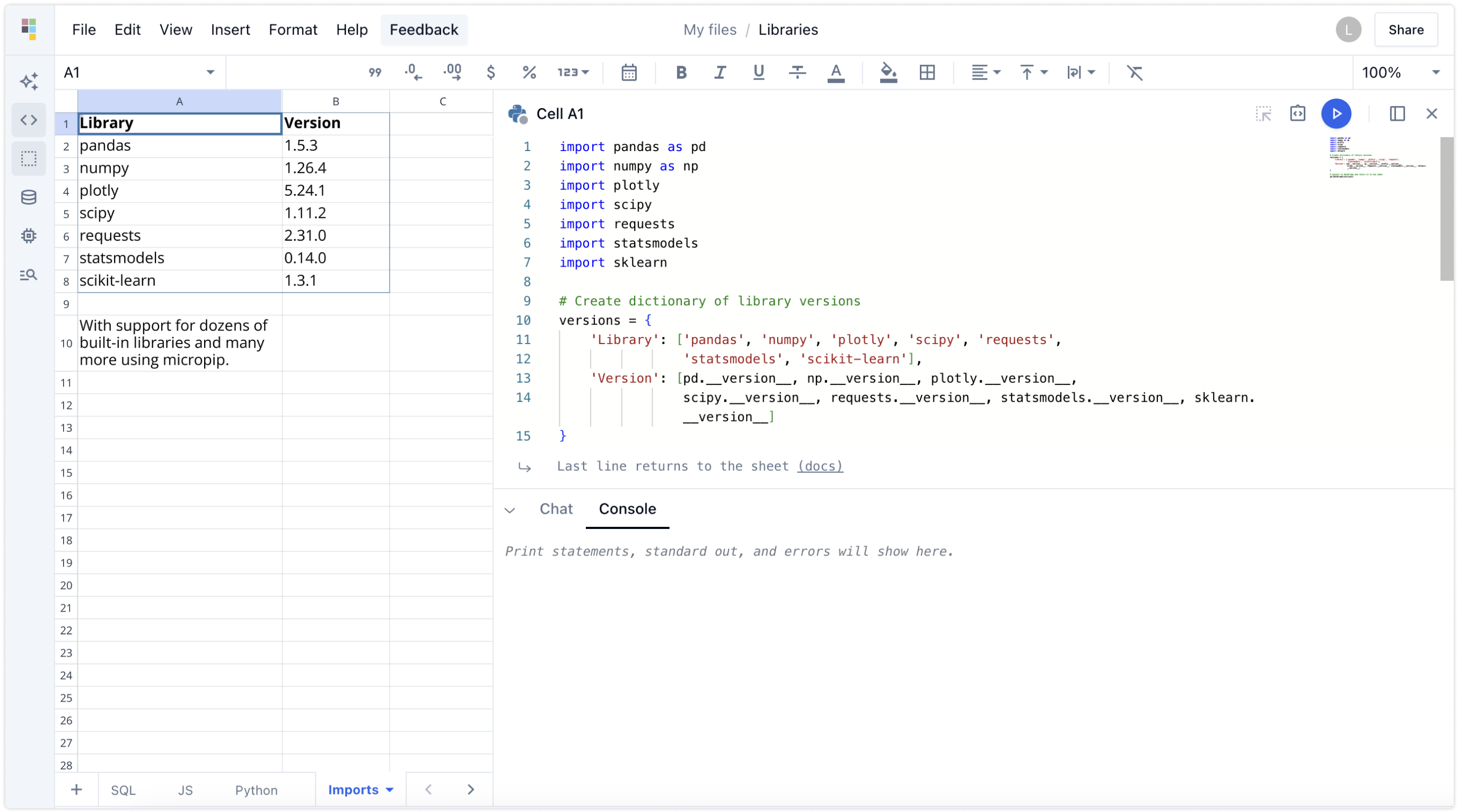Screen dimensions: 1458x812
Task: Toggle the bold formatting icon
Action: tap(682, 72)
